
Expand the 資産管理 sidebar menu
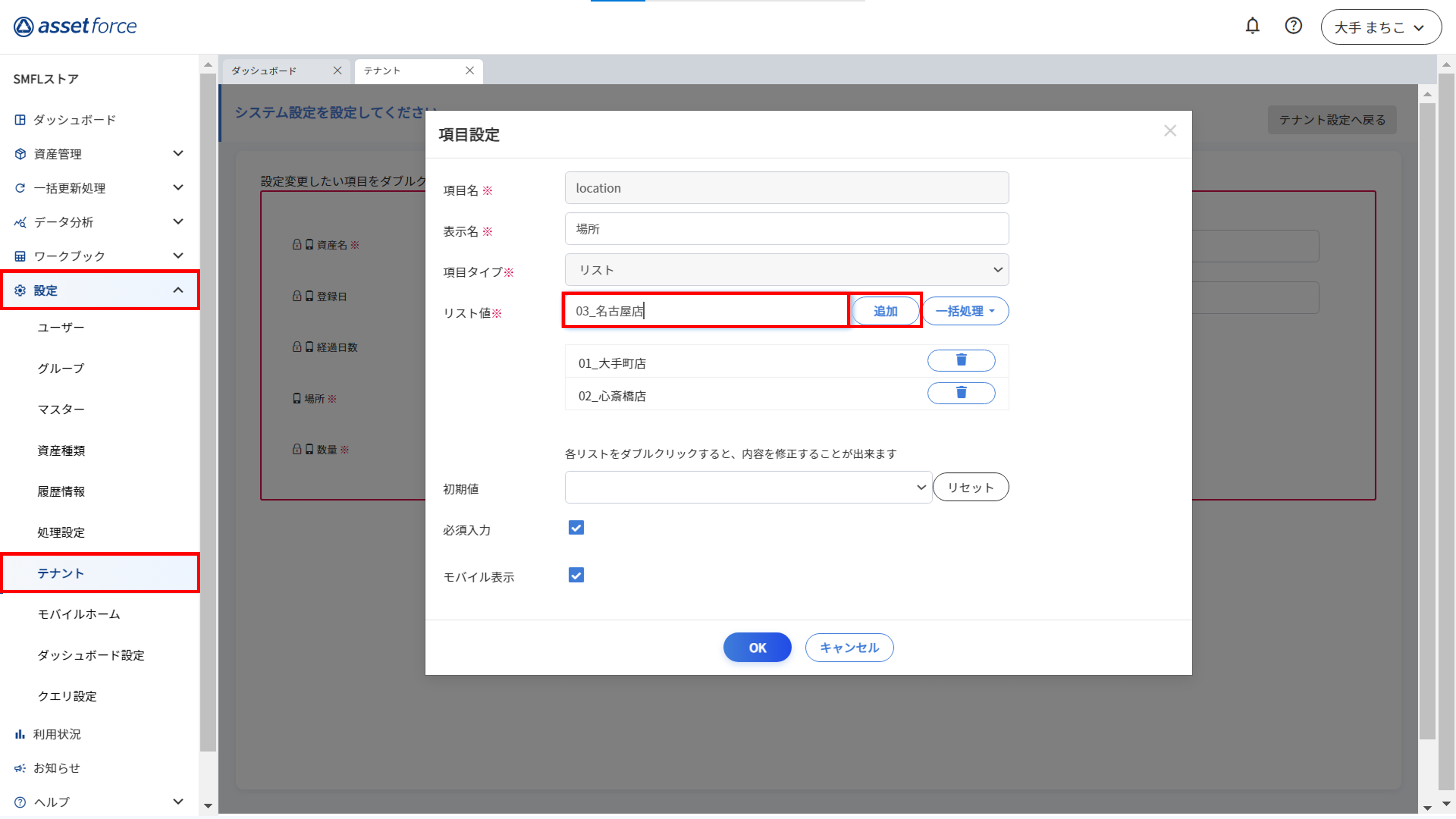click(99, 154)
